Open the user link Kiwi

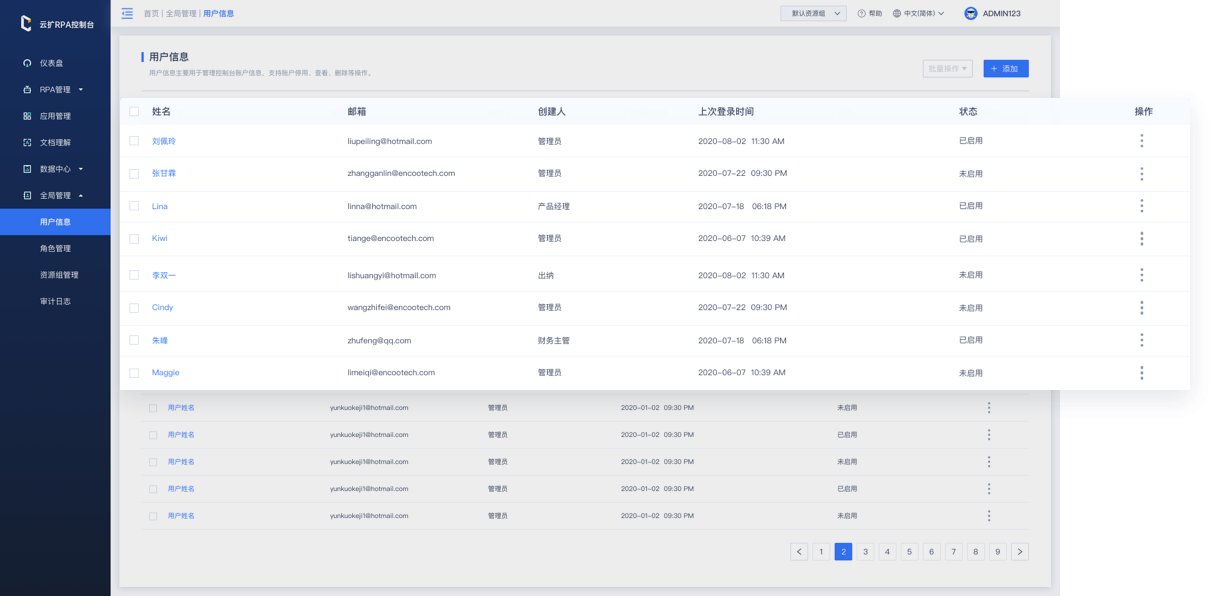pyautogui.click(x=160, y=239)
